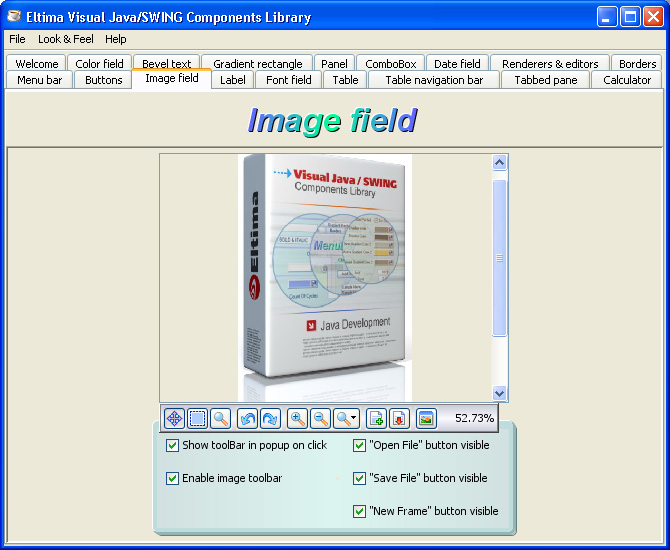
Task: Uncheck Show toolBar in popup on click
Action: (172, 445)
